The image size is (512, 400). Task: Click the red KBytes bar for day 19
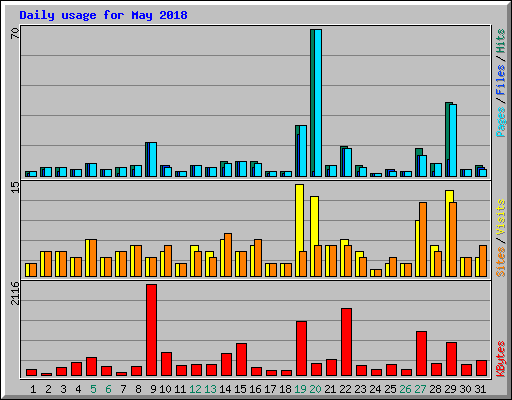pos(301,349)
